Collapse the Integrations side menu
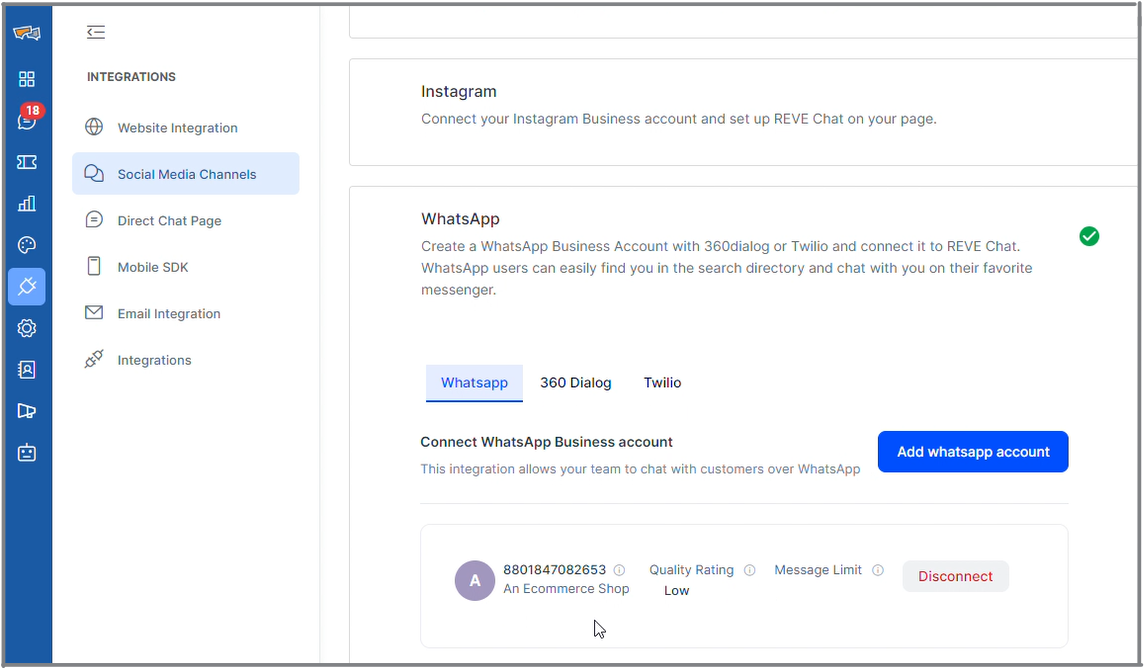Image resolution: width=1144 pixels, height=668 pixels. (96, 32)
